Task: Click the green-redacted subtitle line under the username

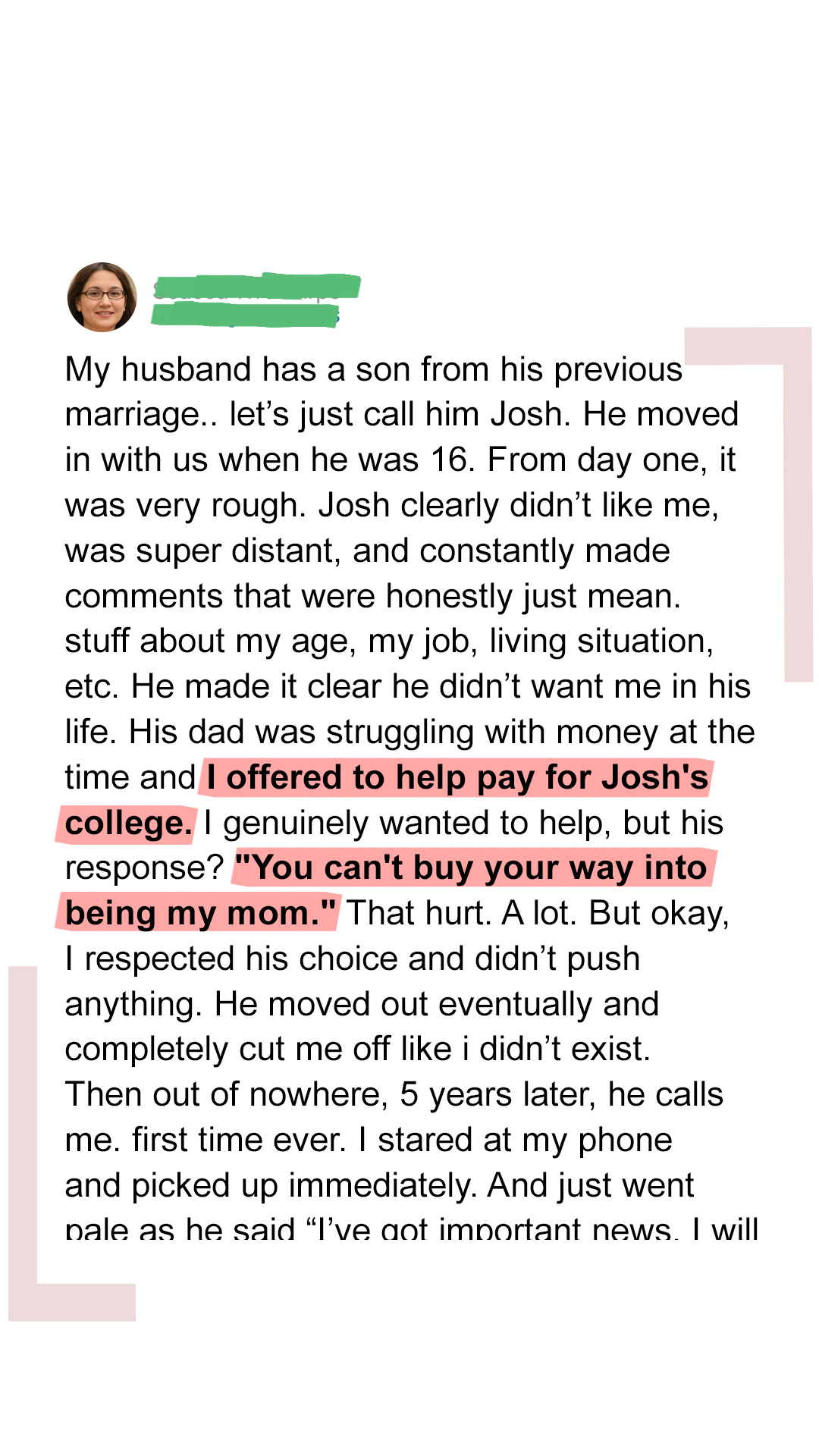Action: point(244,315)
